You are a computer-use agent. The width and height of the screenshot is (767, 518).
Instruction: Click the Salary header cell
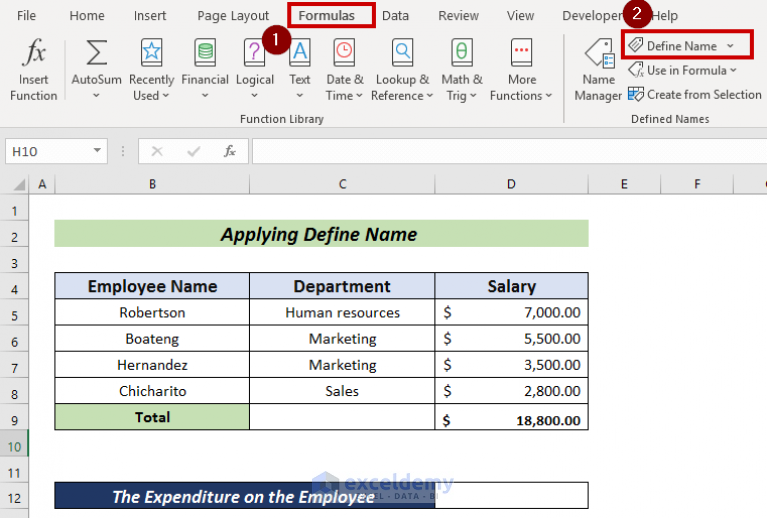tap(511, 286)
